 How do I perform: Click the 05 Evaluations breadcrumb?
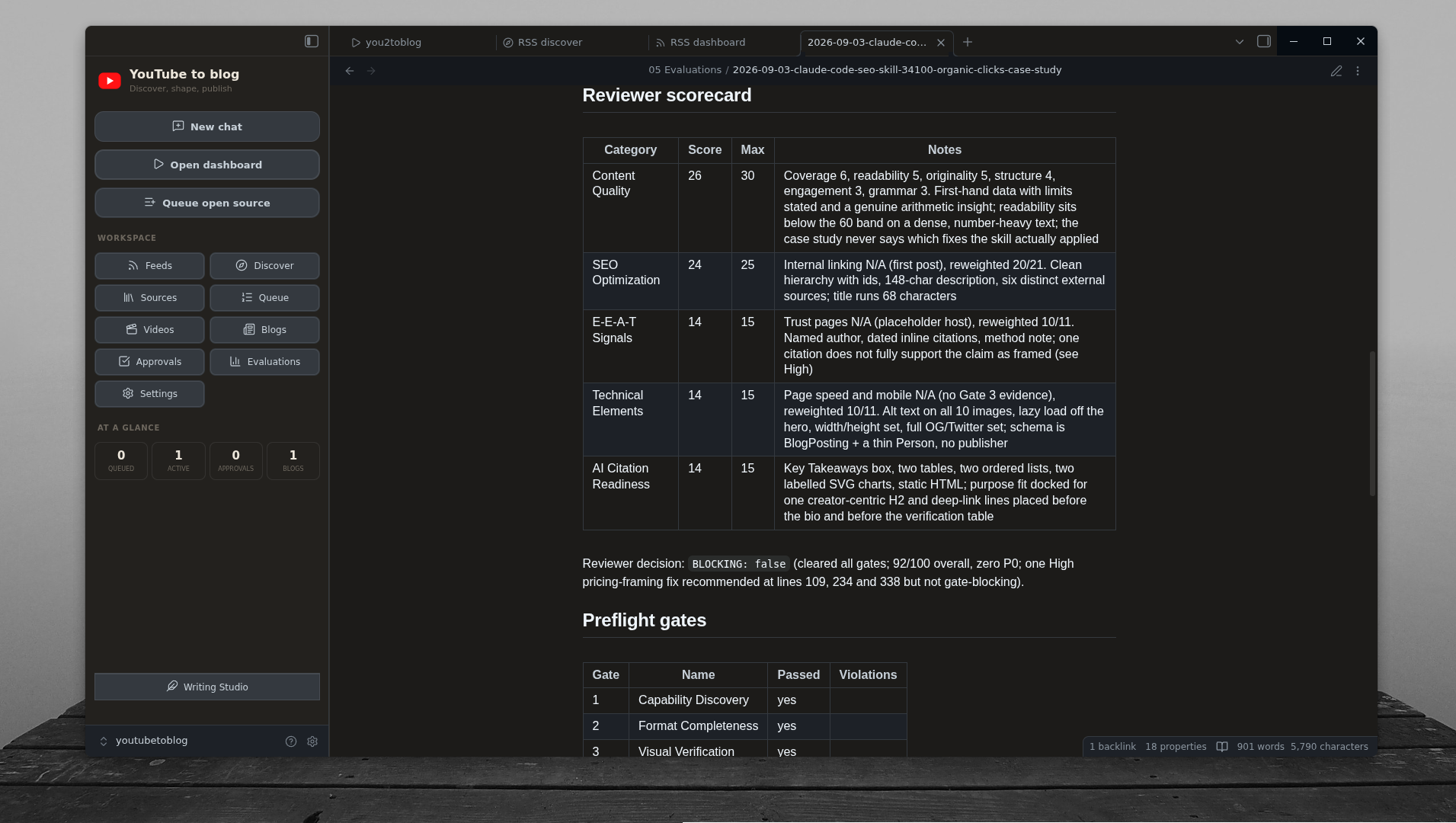point(685,70)
